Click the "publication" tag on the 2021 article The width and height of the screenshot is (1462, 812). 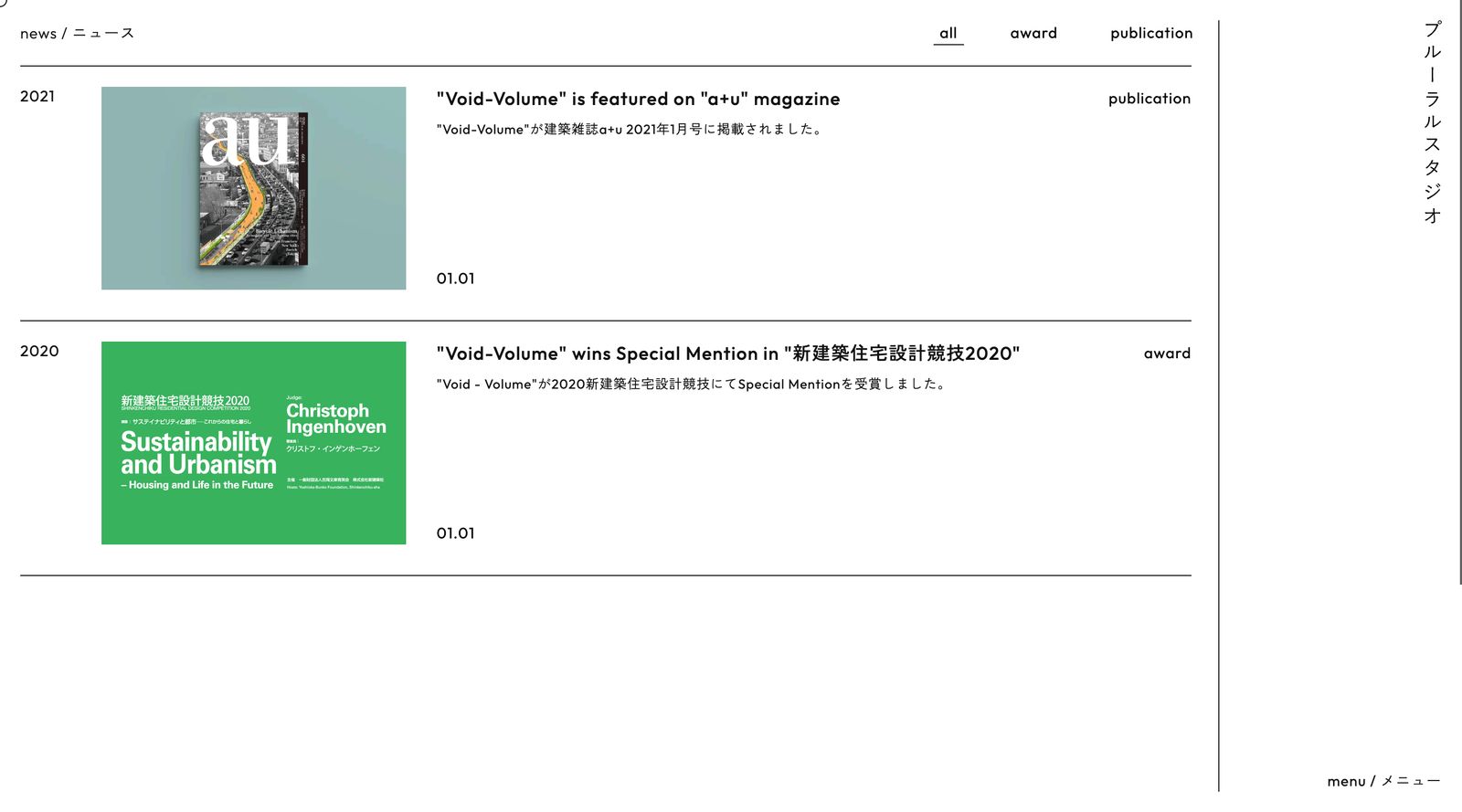[1149, 99]
